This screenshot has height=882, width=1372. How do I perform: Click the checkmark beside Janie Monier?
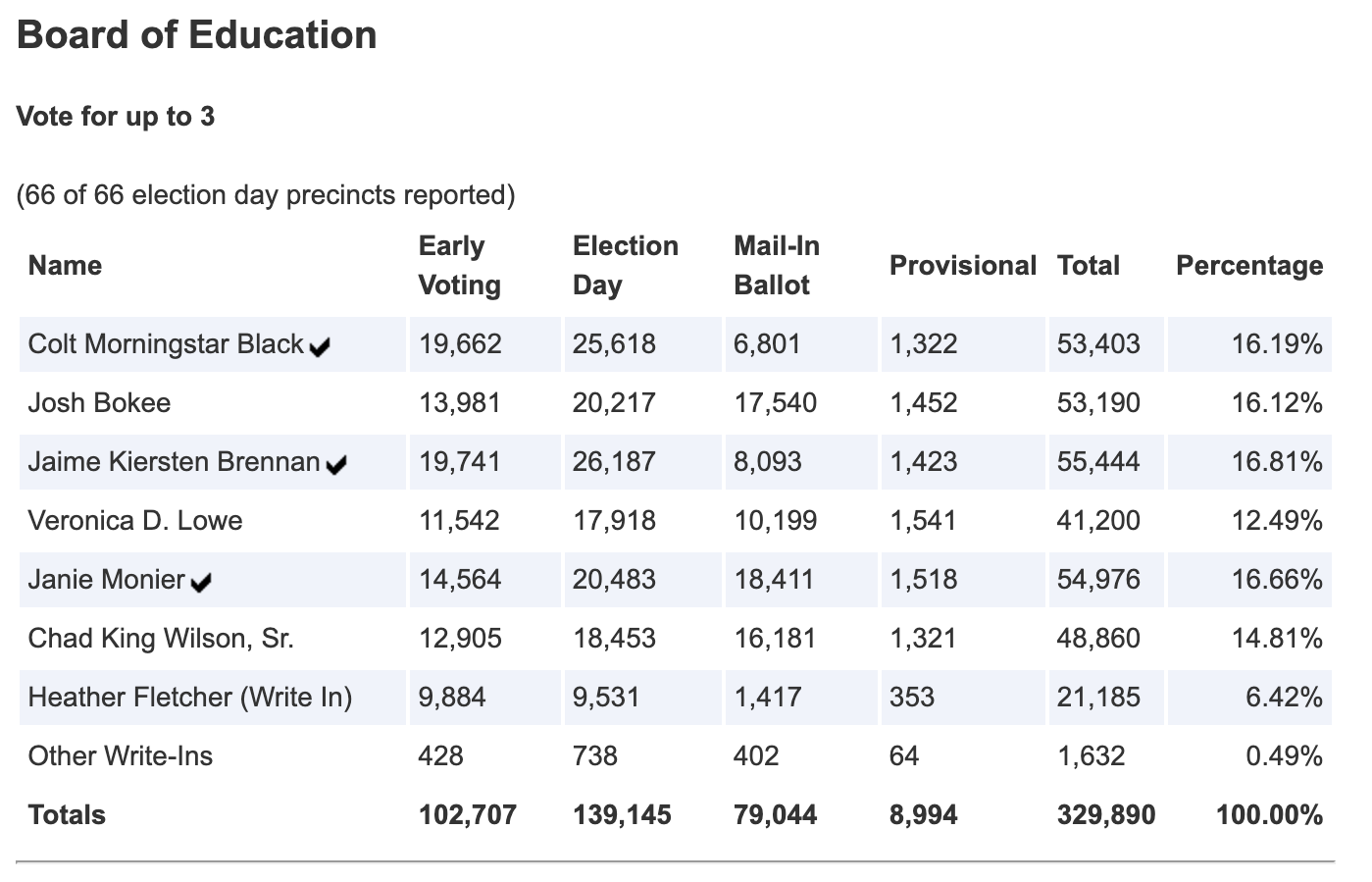pos(201,583)
